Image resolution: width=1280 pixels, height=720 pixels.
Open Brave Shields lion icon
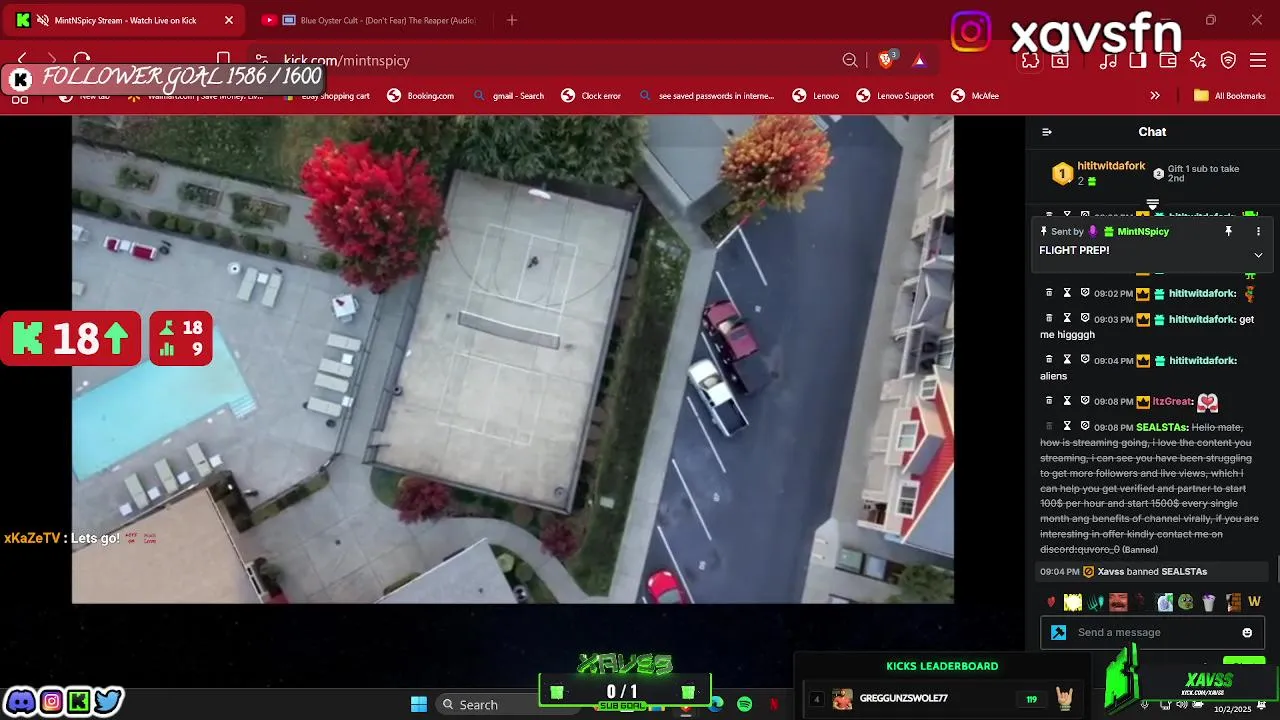click(x=886, y=60)
